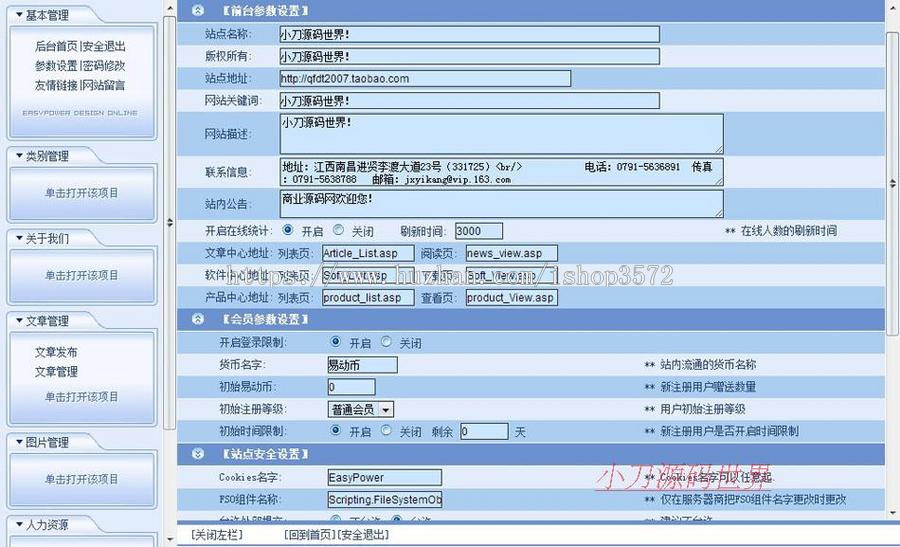Click the 站点地址 URL field
This screenshot has width=900, height=547.
tap(425, 79)
